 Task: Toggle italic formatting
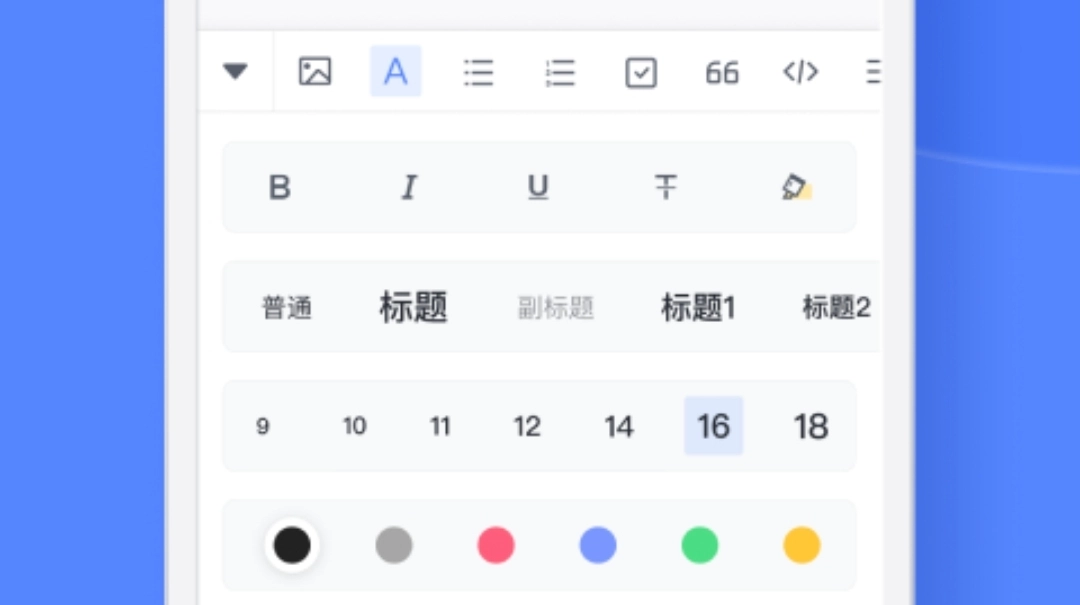point(408,187)
